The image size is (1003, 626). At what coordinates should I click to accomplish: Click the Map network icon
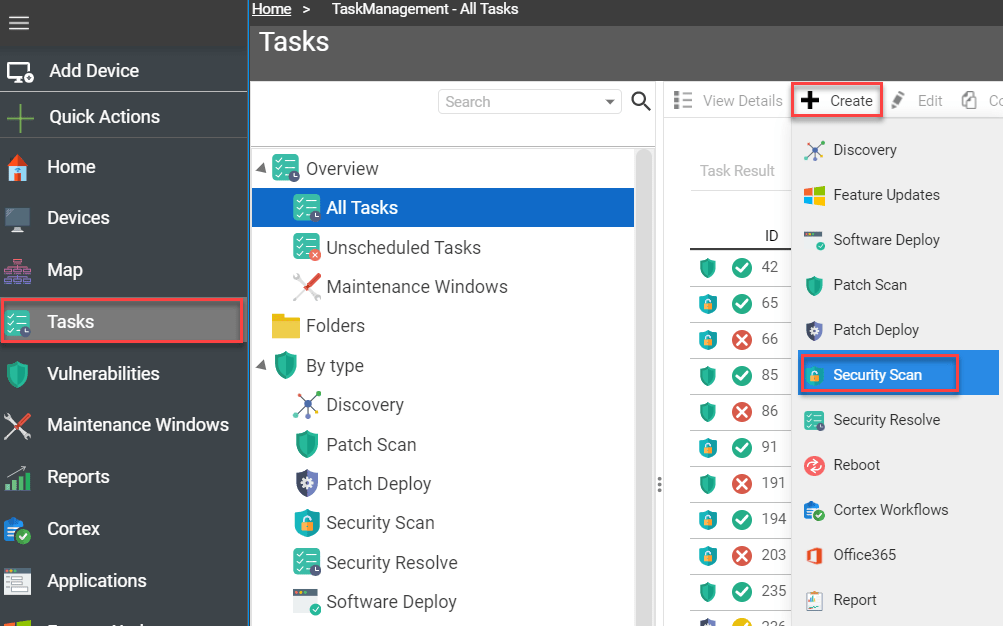point(17,270)
